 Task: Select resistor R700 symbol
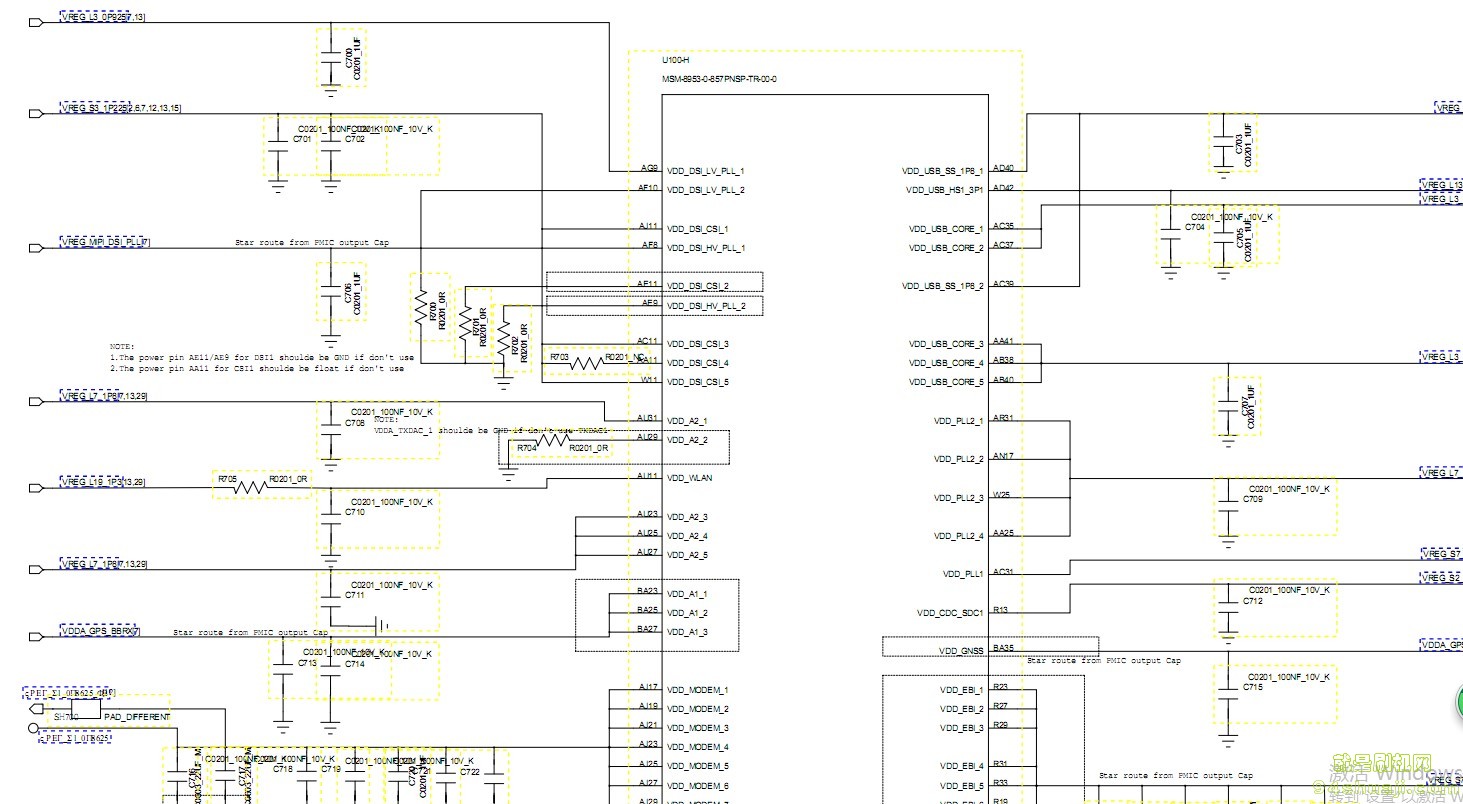click(x=421, y=309)
